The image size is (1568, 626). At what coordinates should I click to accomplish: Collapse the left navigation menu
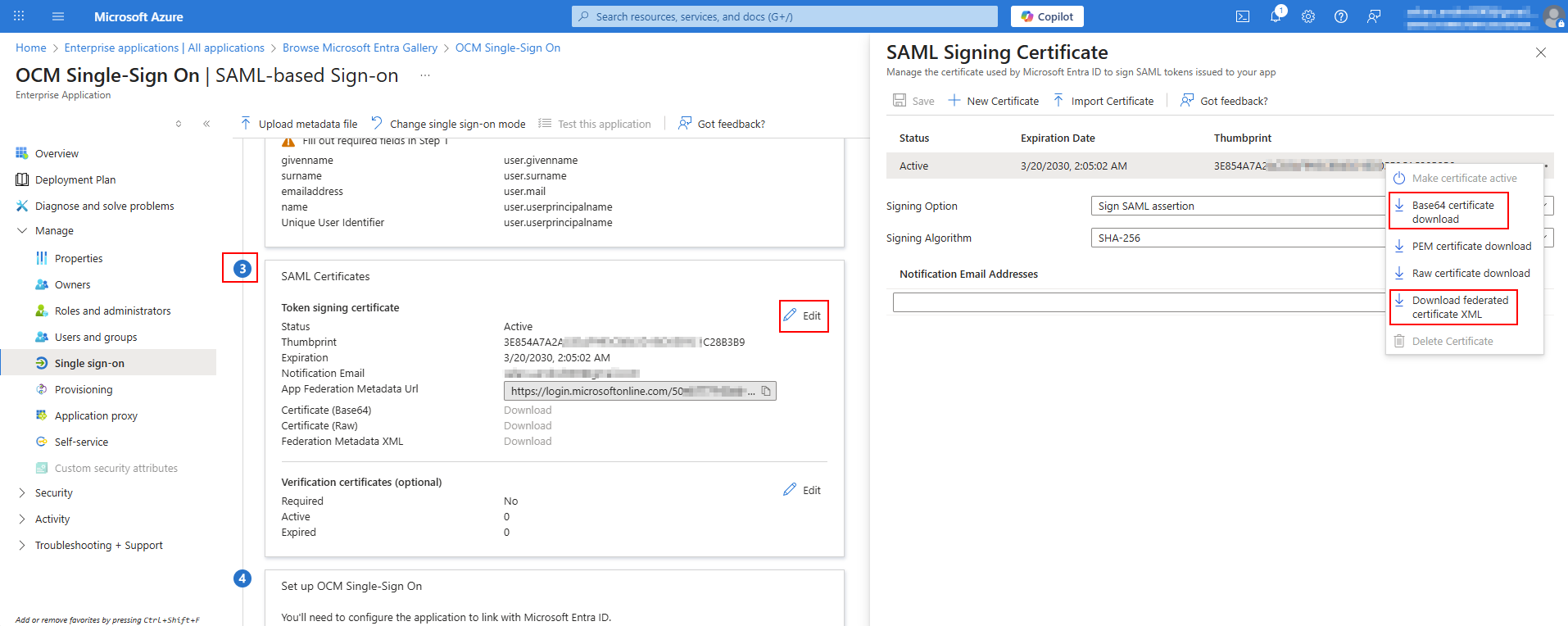[x=206, y=124]
